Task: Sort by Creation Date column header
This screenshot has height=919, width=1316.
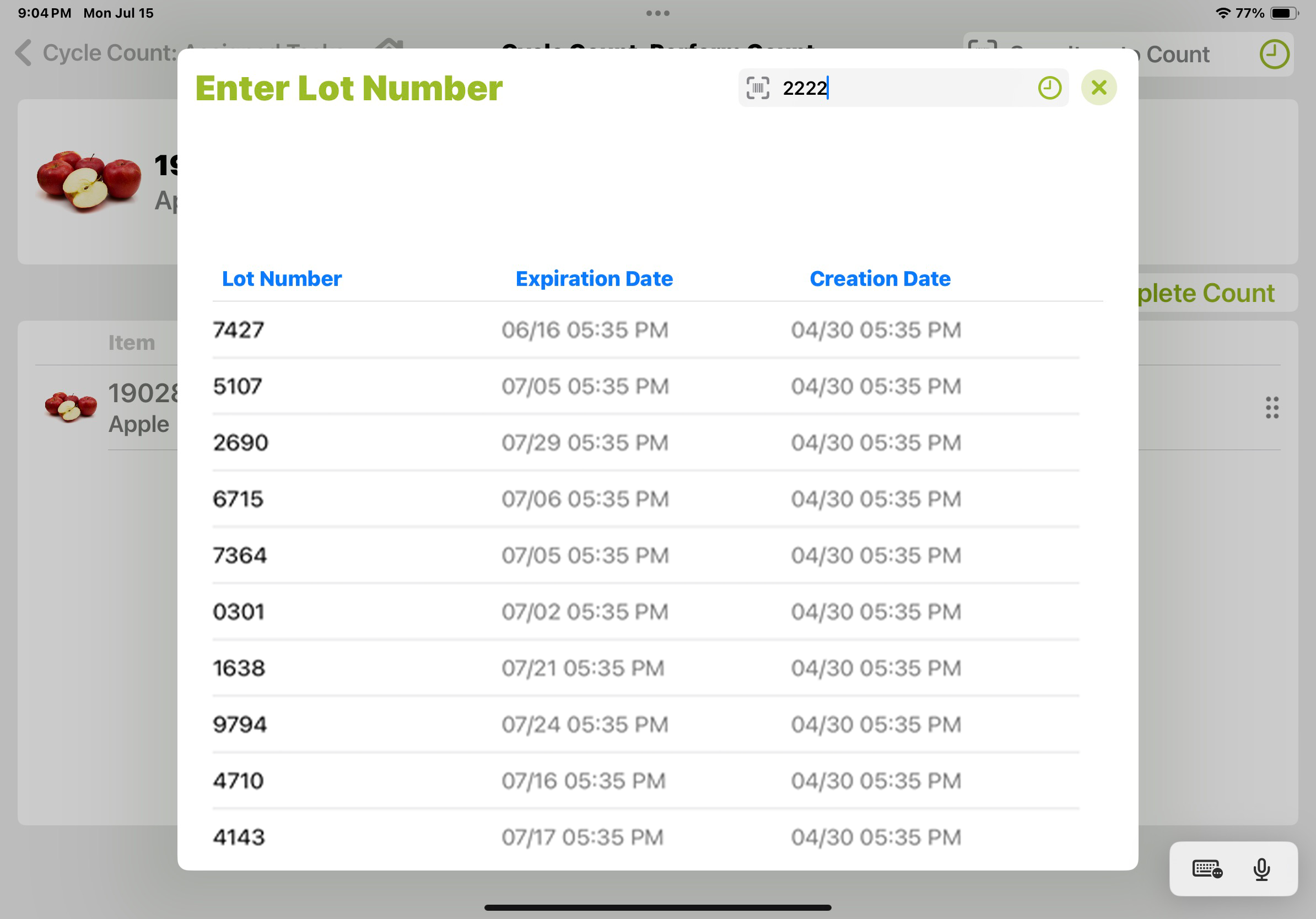Action: (879, 278)
